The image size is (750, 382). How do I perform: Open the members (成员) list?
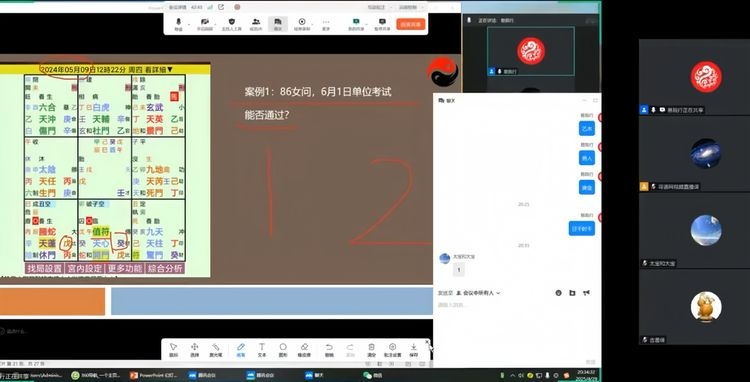256,24
